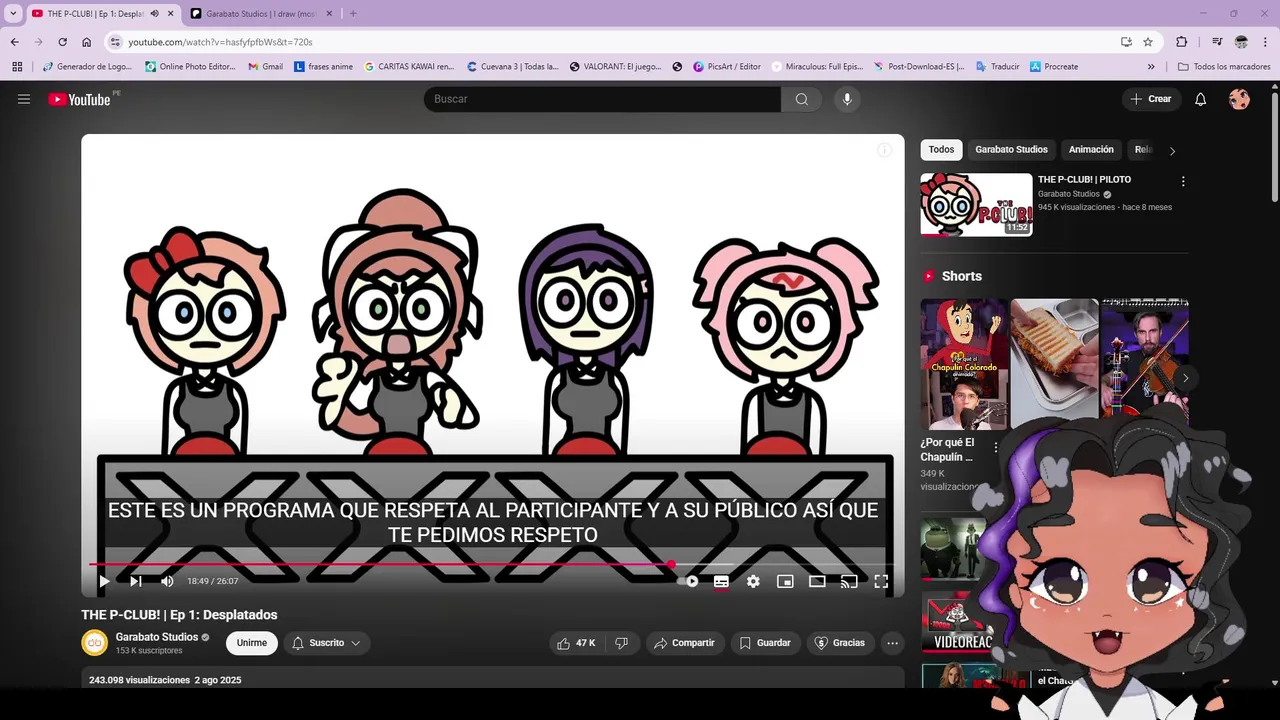This screenshot has width=1280, height=720.
Task: Open browser home page button
Action: [87, 42]
